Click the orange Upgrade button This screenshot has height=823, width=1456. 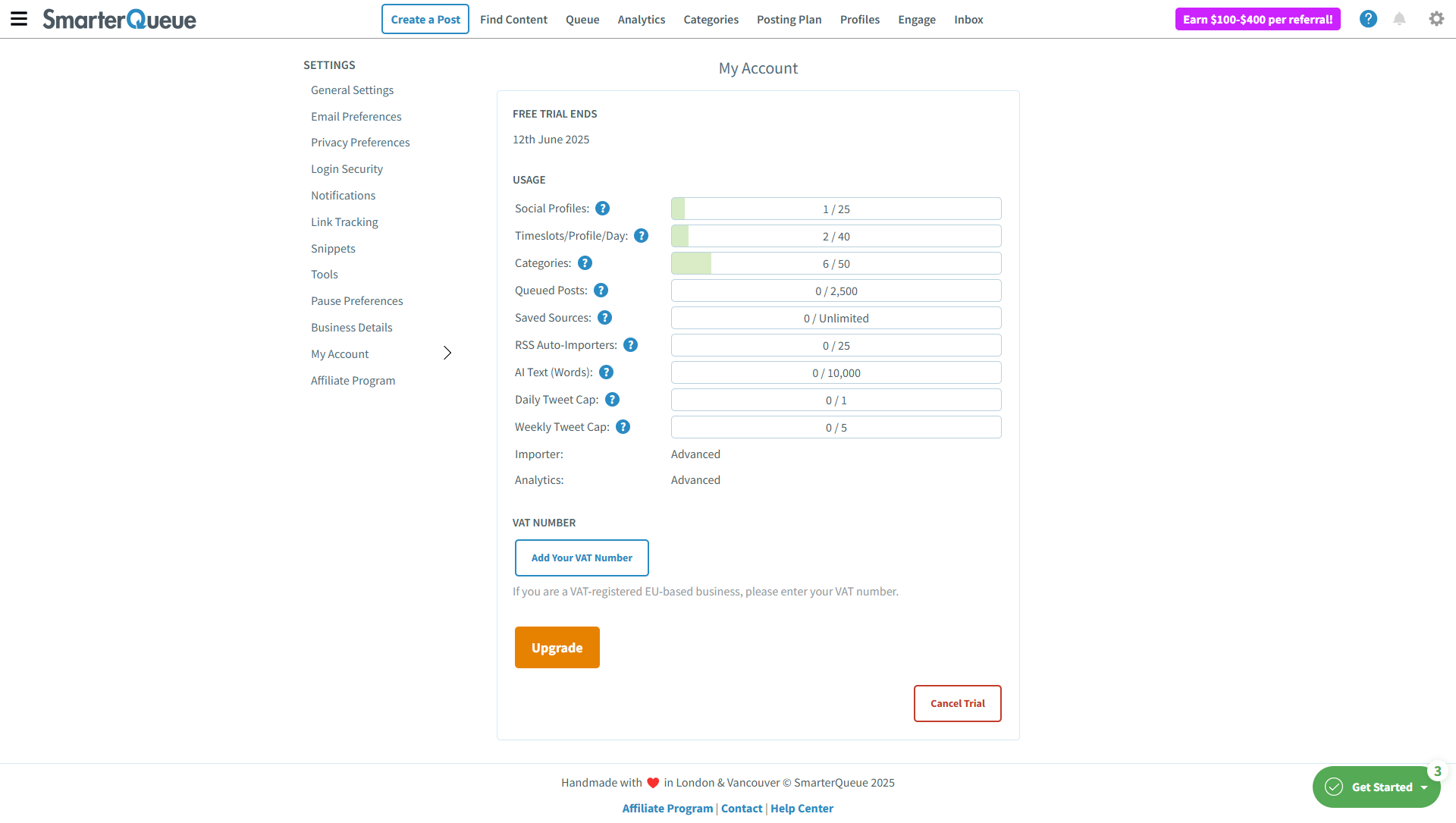coord(557,648)
